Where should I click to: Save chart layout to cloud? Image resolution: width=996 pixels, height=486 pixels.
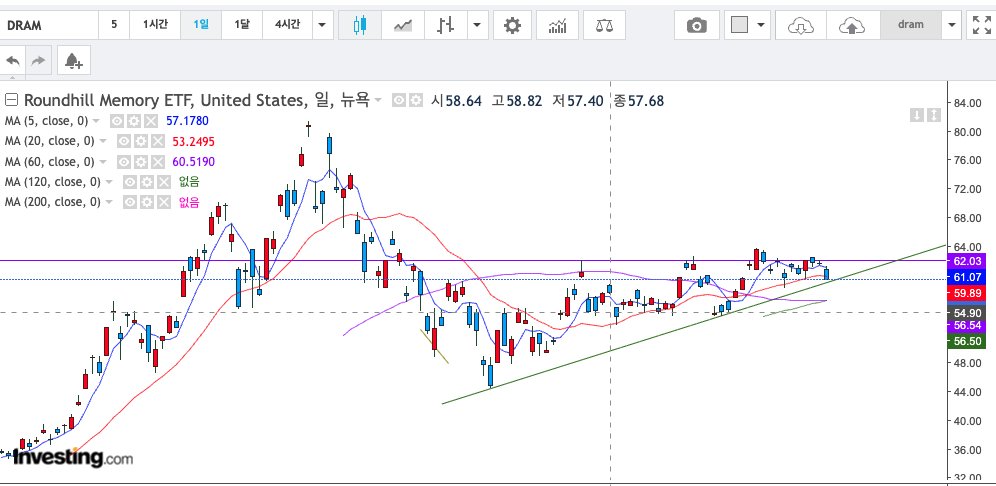point(852,25)
